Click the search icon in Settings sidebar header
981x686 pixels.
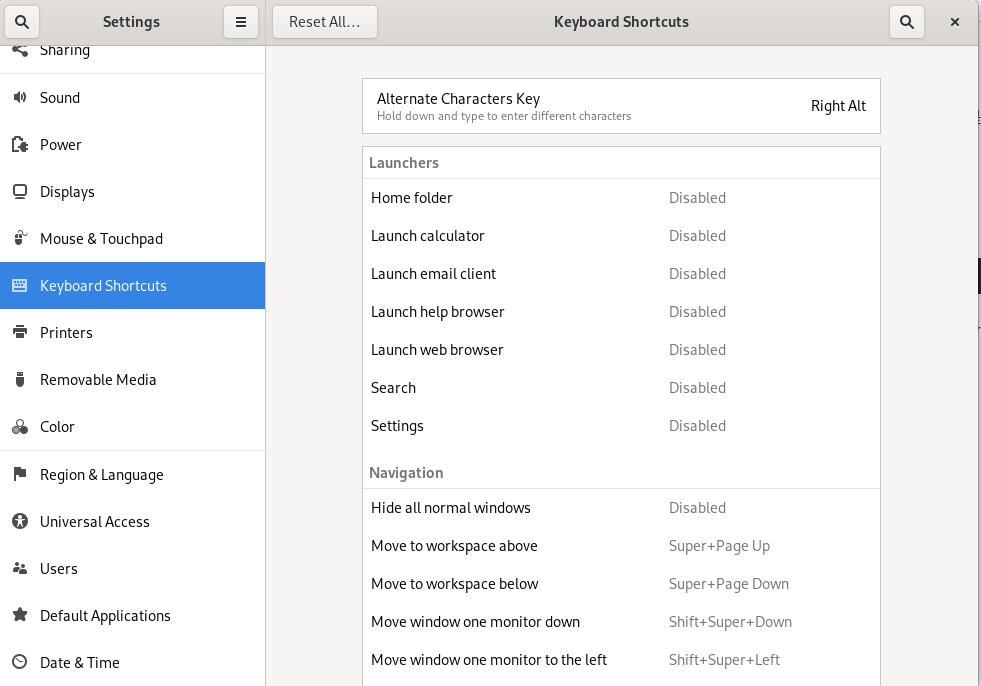[22, 22]
